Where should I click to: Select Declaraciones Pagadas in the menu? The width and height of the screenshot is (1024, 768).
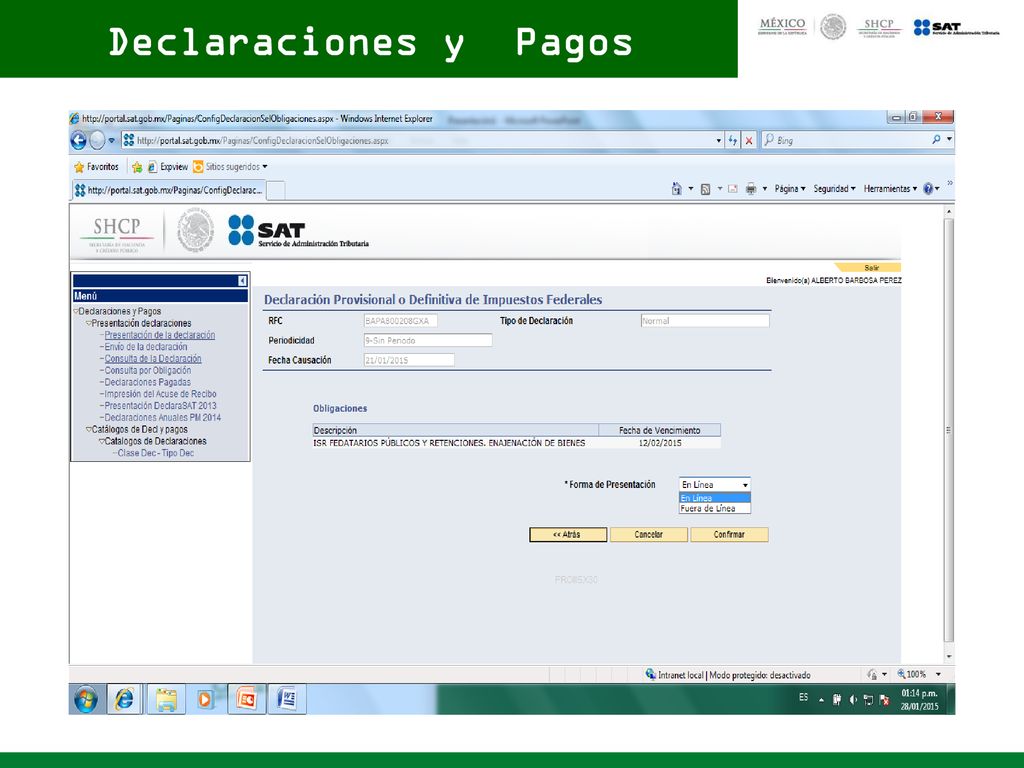(148, 382)
